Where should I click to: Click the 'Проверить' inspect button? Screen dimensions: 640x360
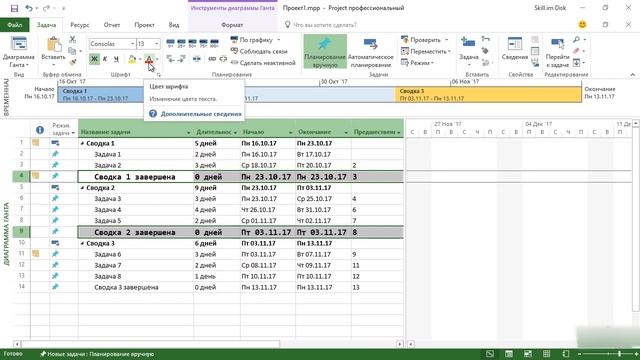click(424, 40)
